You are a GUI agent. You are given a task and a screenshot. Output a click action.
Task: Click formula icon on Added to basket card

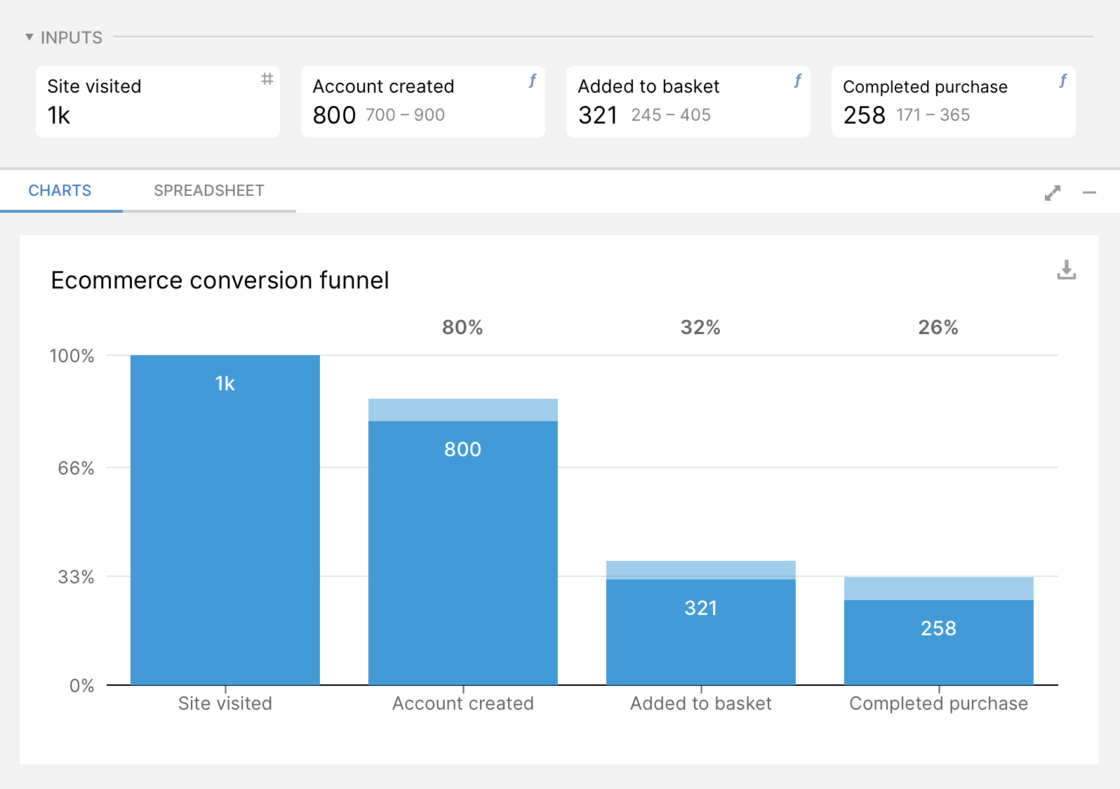coord(797,80)
